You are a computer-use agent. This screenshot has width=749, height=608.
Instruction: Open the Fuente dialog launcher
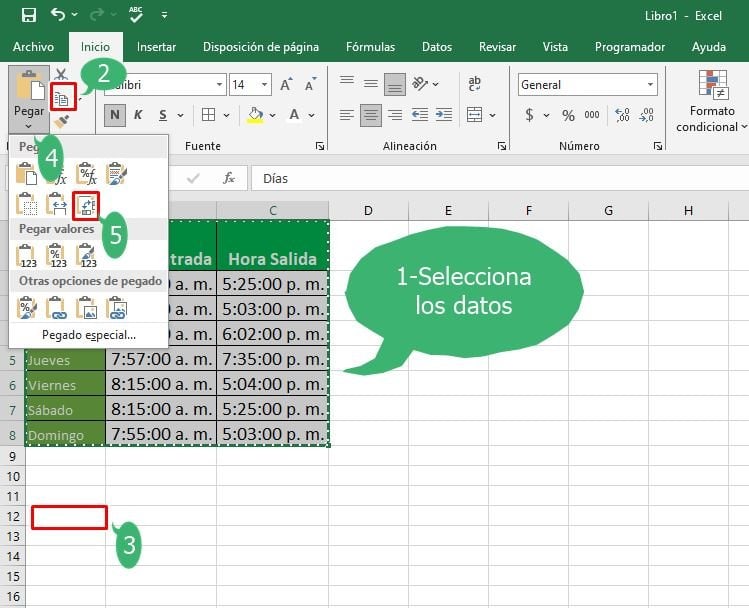(320, 146)
